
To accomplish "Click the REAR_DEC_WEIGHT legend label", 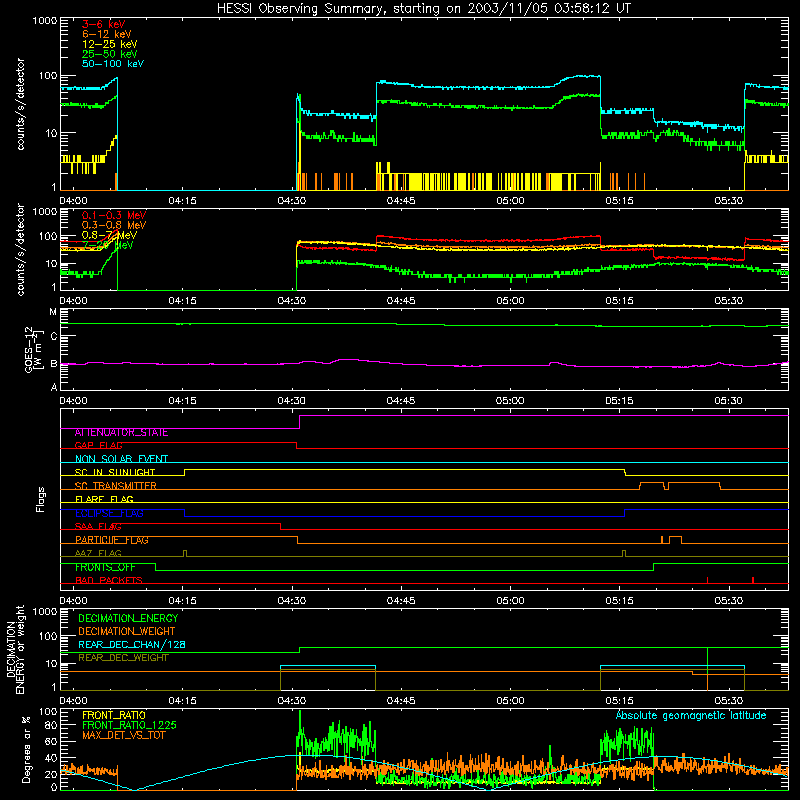I will (123, 658).
